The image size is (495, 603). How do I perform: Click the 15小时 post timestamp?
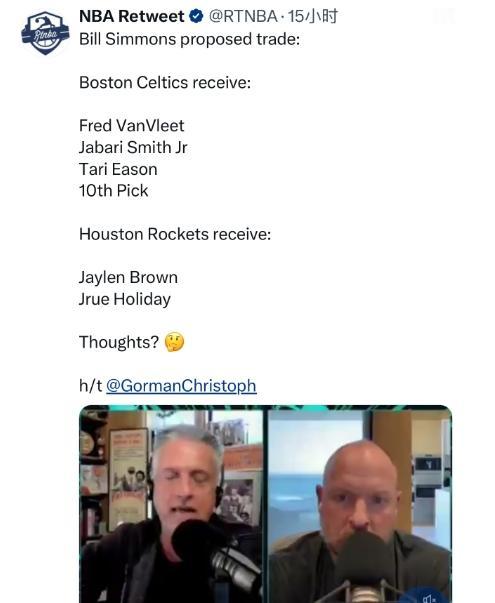click(x=312, y=17)
